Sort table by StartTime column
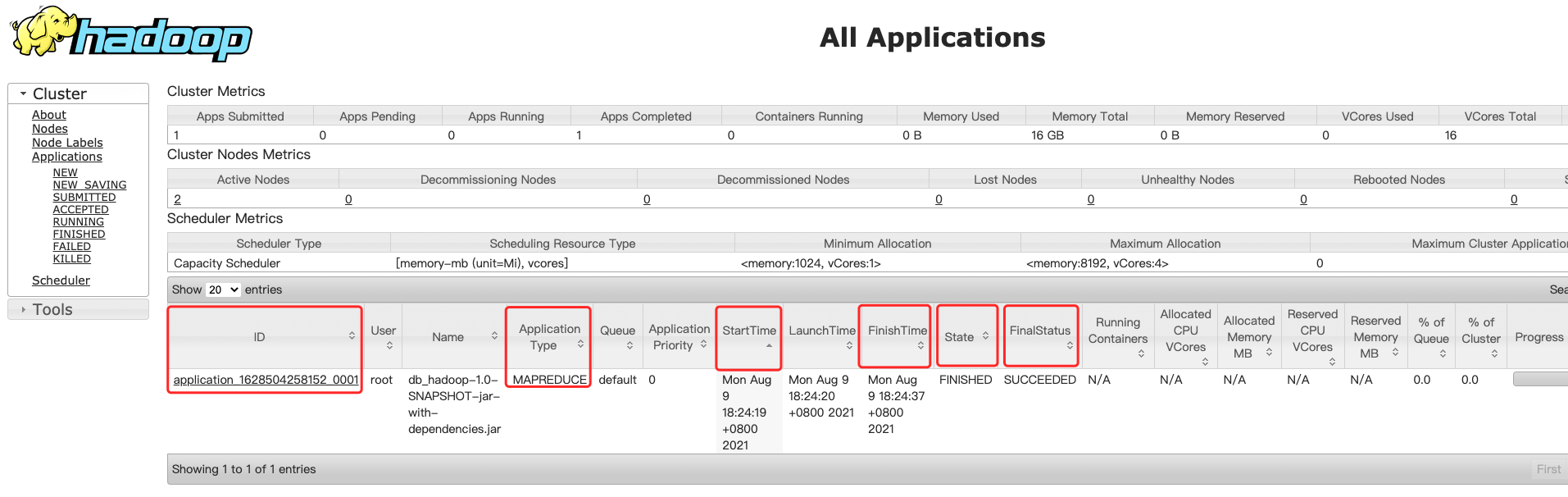Image resolution: width=1568 pixels, height=497 pixels. (x=749, y=337)
